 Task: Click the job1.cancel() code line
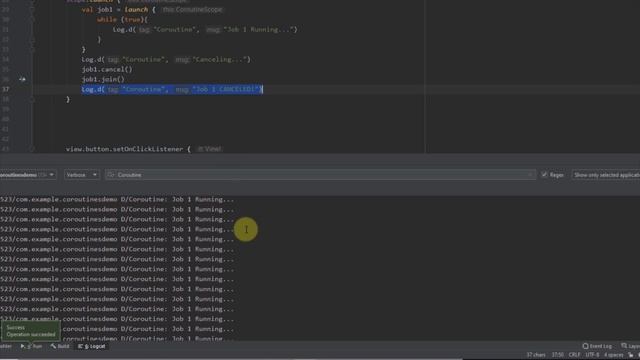coord(107,69)
